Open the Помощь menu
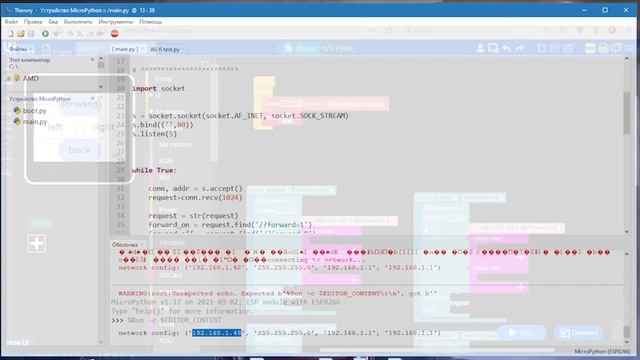 (x=151, y=22)
